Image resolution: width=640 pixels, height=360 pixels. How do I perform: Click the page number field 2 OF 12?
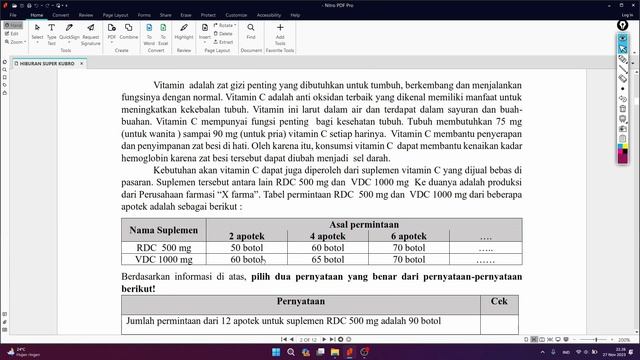(308, 340)
